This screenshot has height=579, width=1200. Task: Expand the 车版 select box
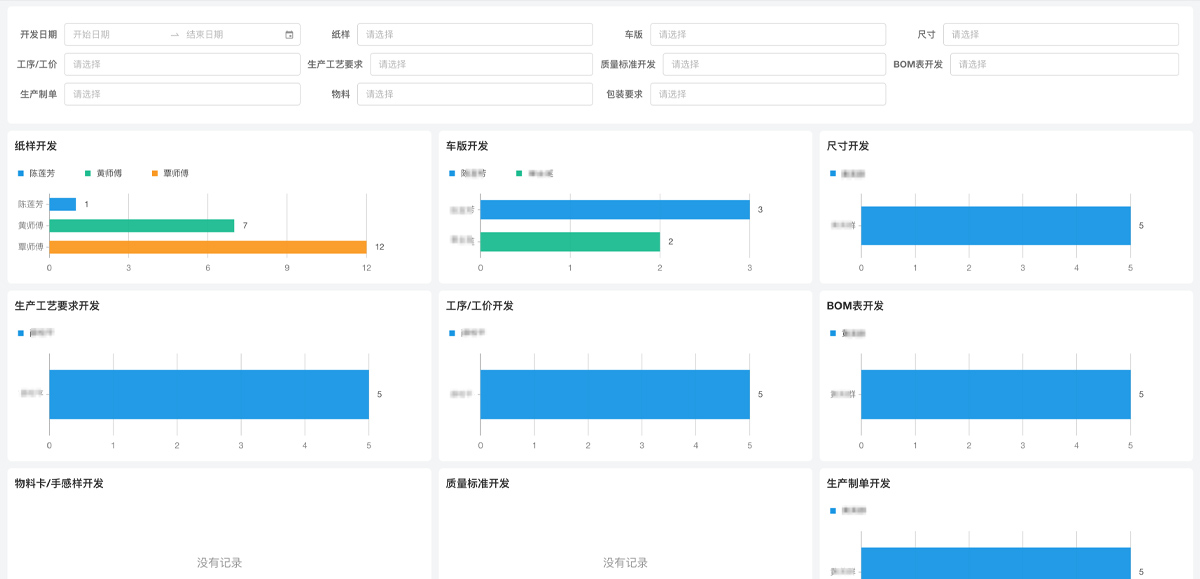[x=767, y=35]
